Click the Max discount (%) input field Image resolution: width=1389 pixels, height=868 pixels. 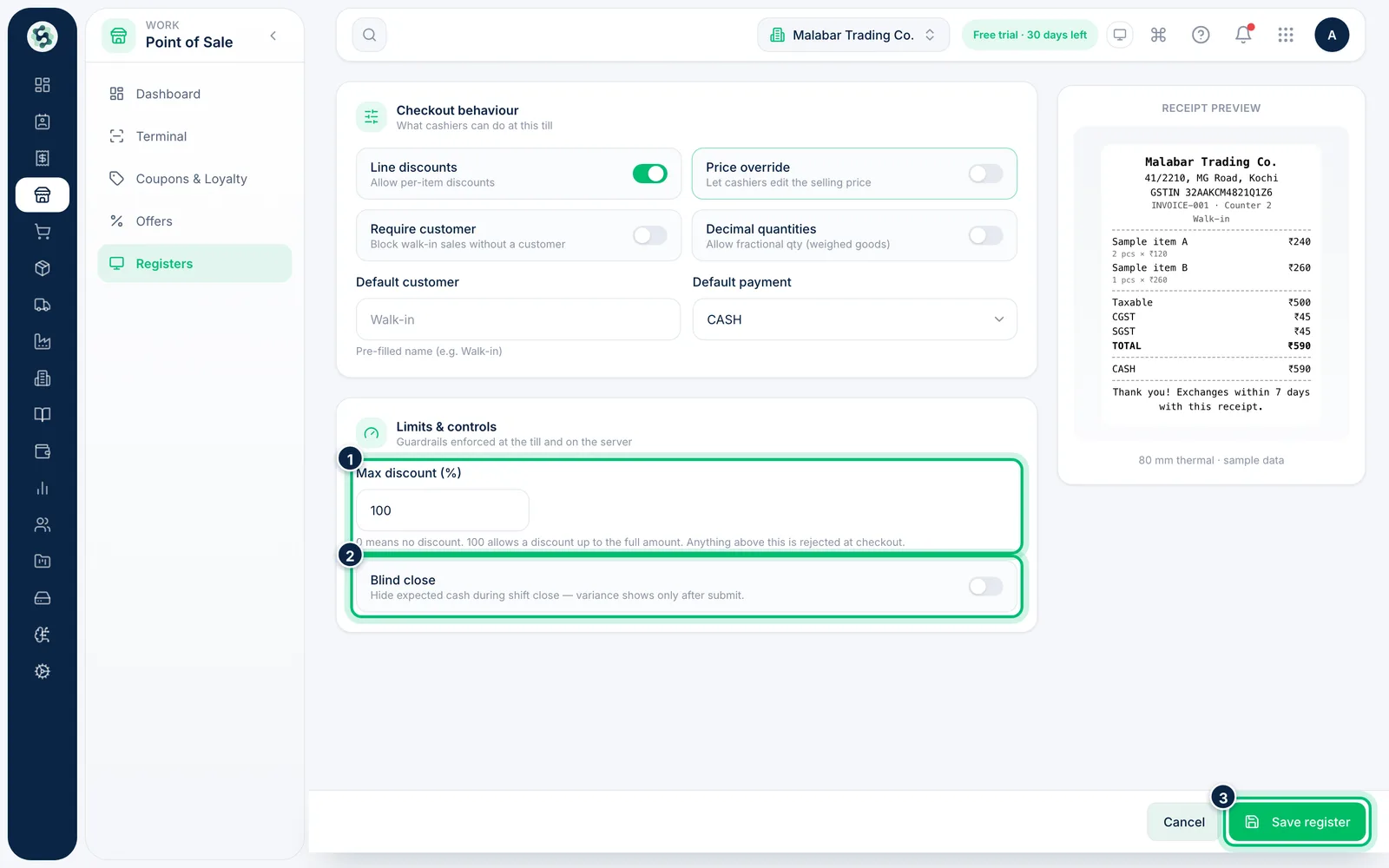(442, 510)
